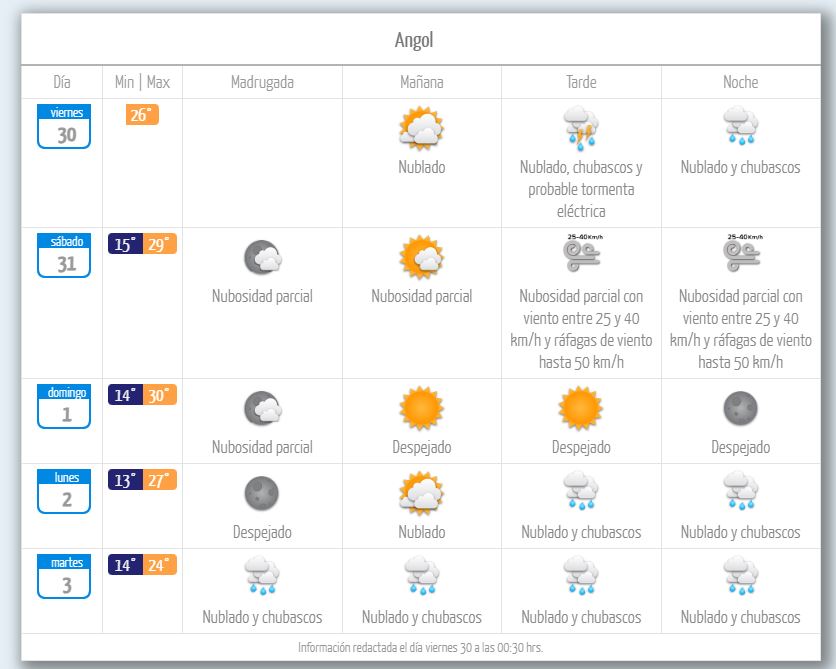Viewport: 836px width, 669px height.
Task: Click the "martes 3" date badge
Action: [64, 577]
